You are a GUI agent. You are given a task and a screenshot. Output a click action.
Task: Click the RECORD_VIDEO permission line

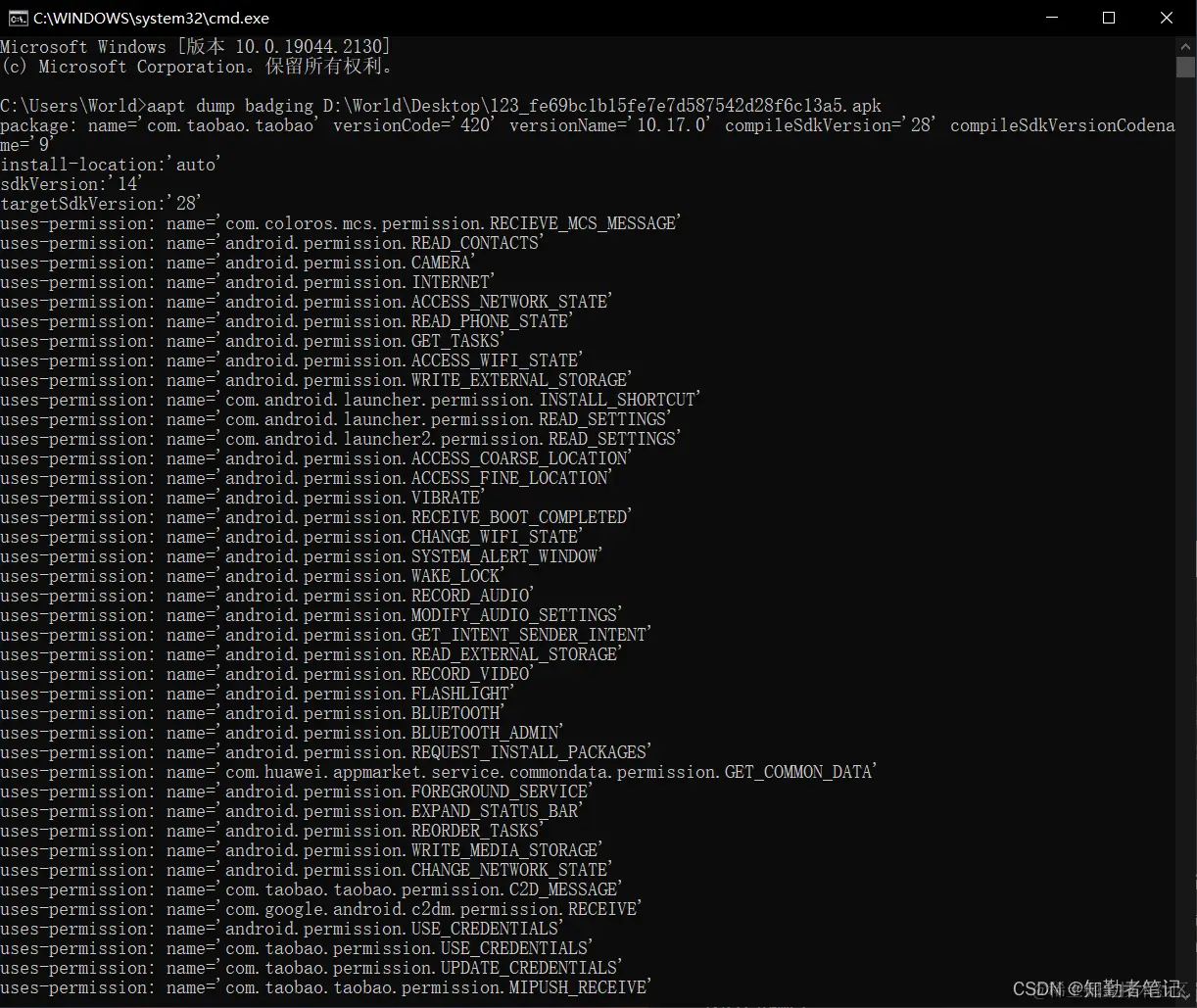pyautogui.click(x=267, y=674)
